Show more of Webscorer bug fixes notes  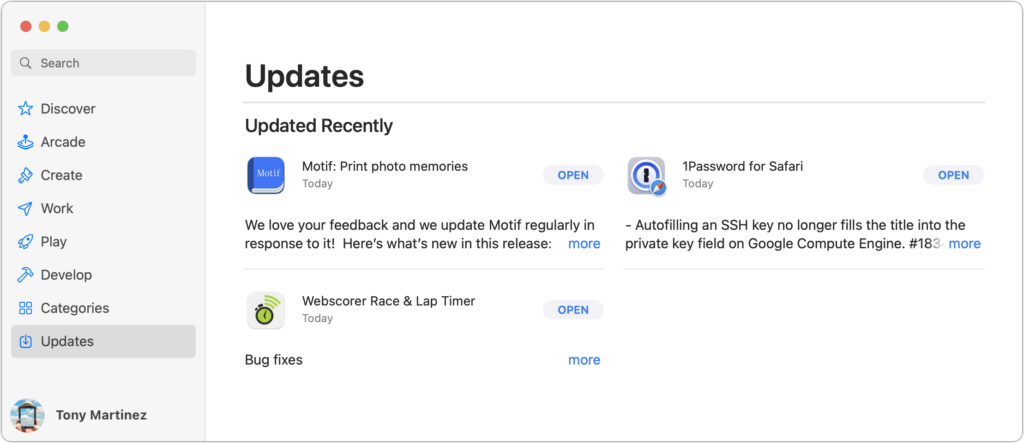[584, 360]
